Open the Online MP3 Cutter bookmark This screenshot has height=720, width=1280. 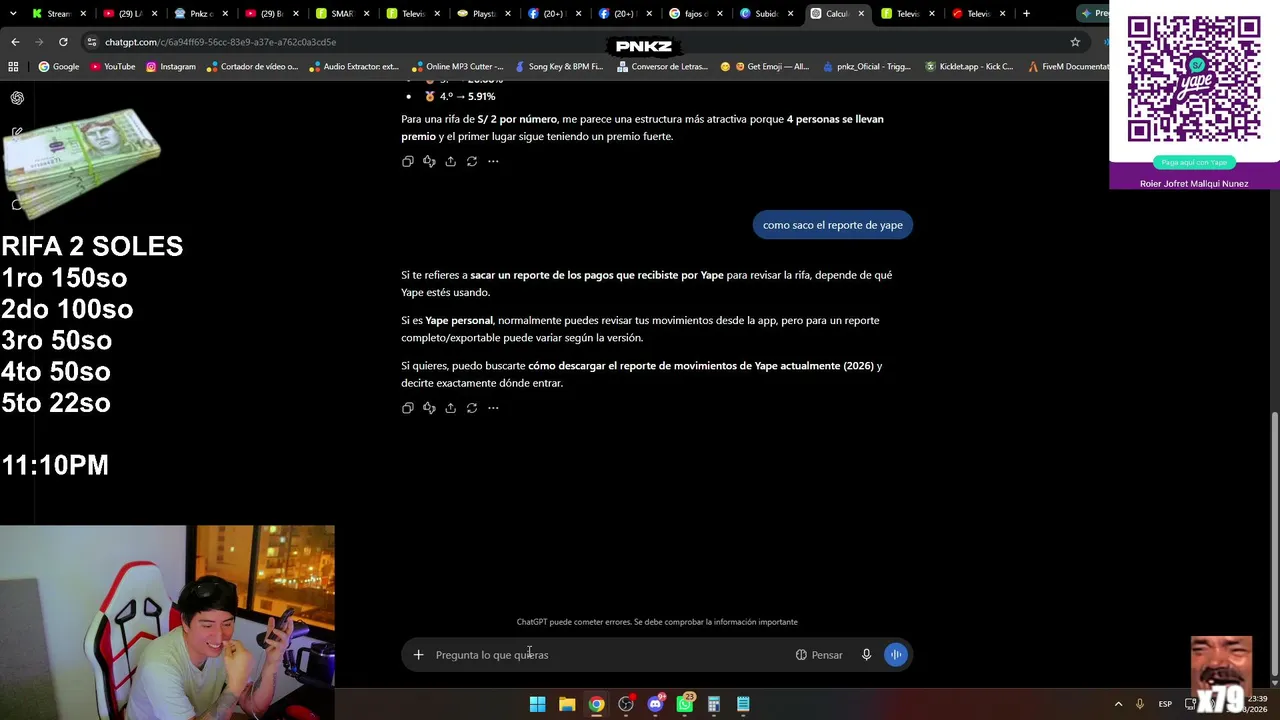coord(458,67)
